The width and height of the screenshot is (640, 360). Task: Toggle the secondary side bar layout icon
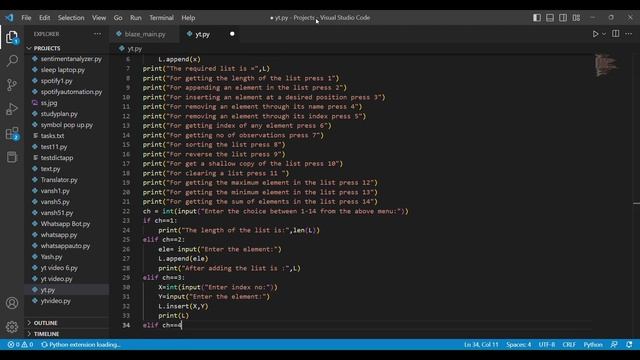[563, 18]
